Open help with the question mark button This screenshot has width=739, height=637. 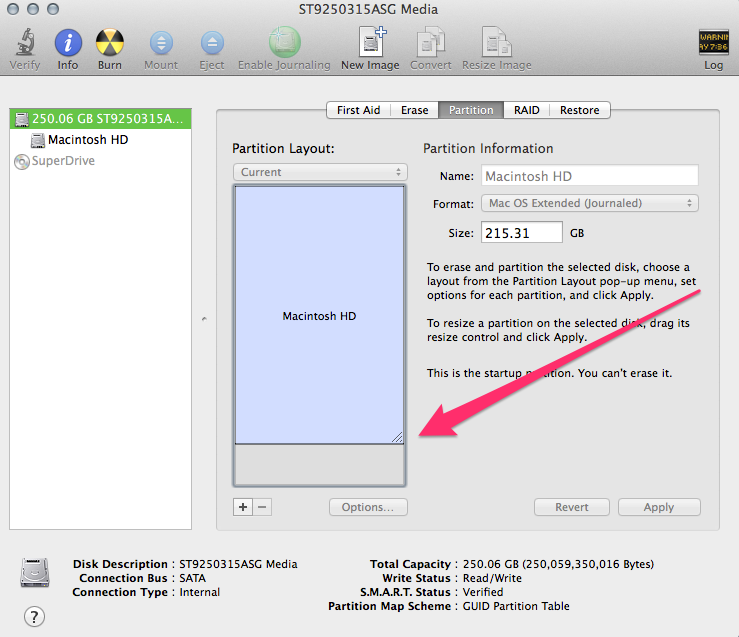(x=34, y=616)
